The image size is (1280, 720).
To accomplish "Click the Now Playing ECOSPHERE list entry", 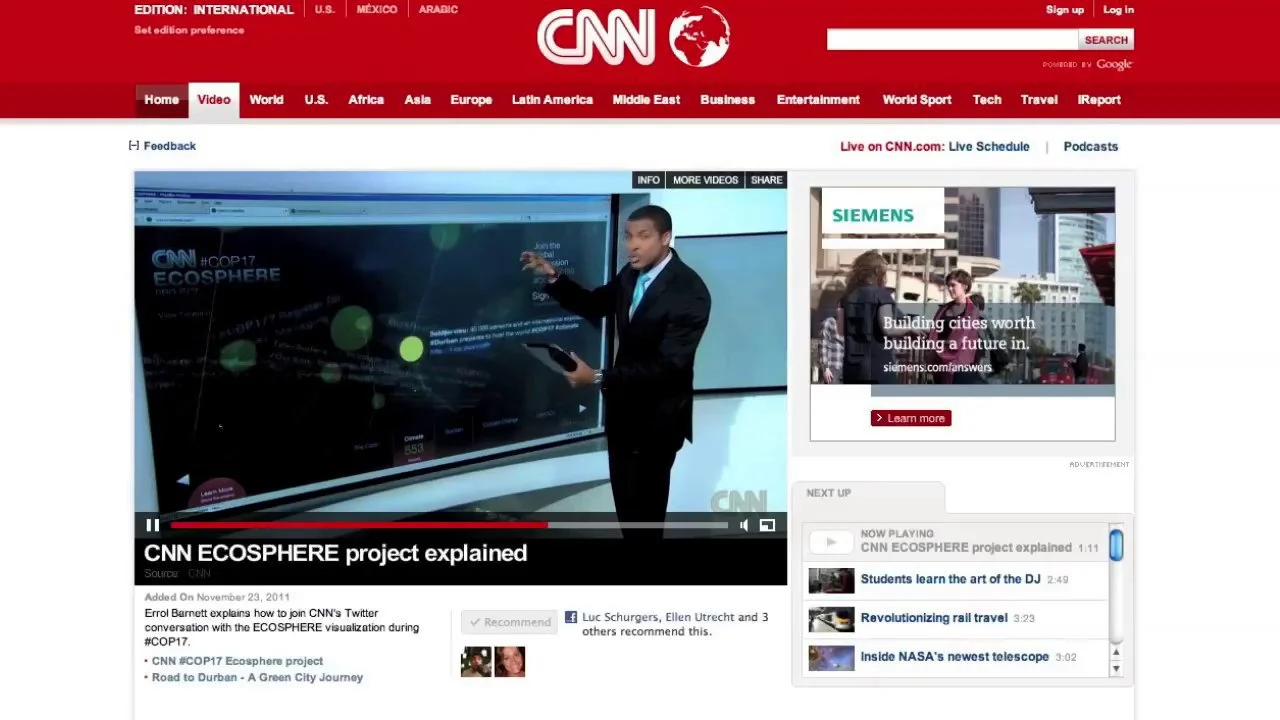I will pos(956,542).
